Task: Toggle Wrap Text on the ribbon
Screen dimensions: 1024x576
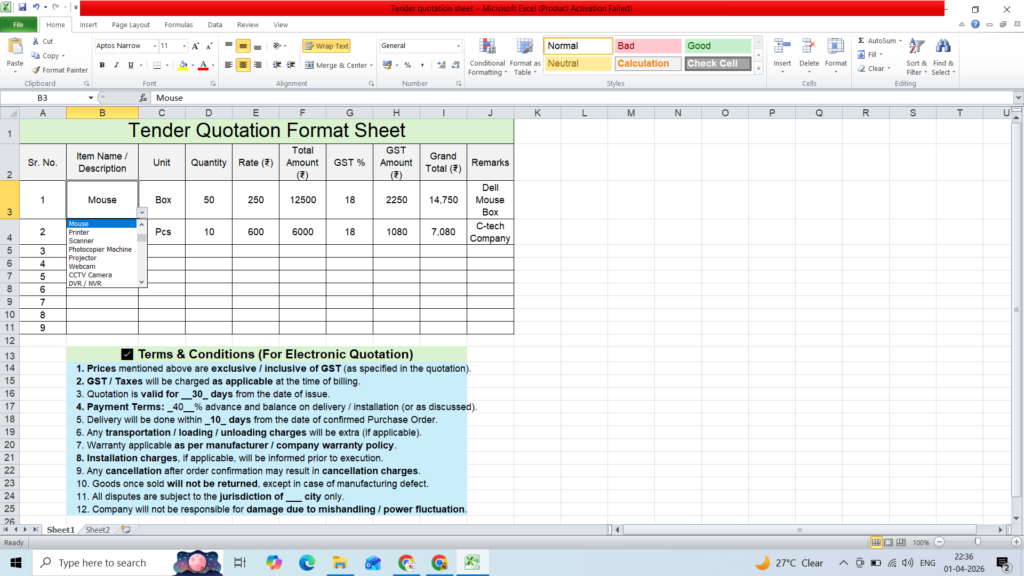Action: [x=327, y=46]
